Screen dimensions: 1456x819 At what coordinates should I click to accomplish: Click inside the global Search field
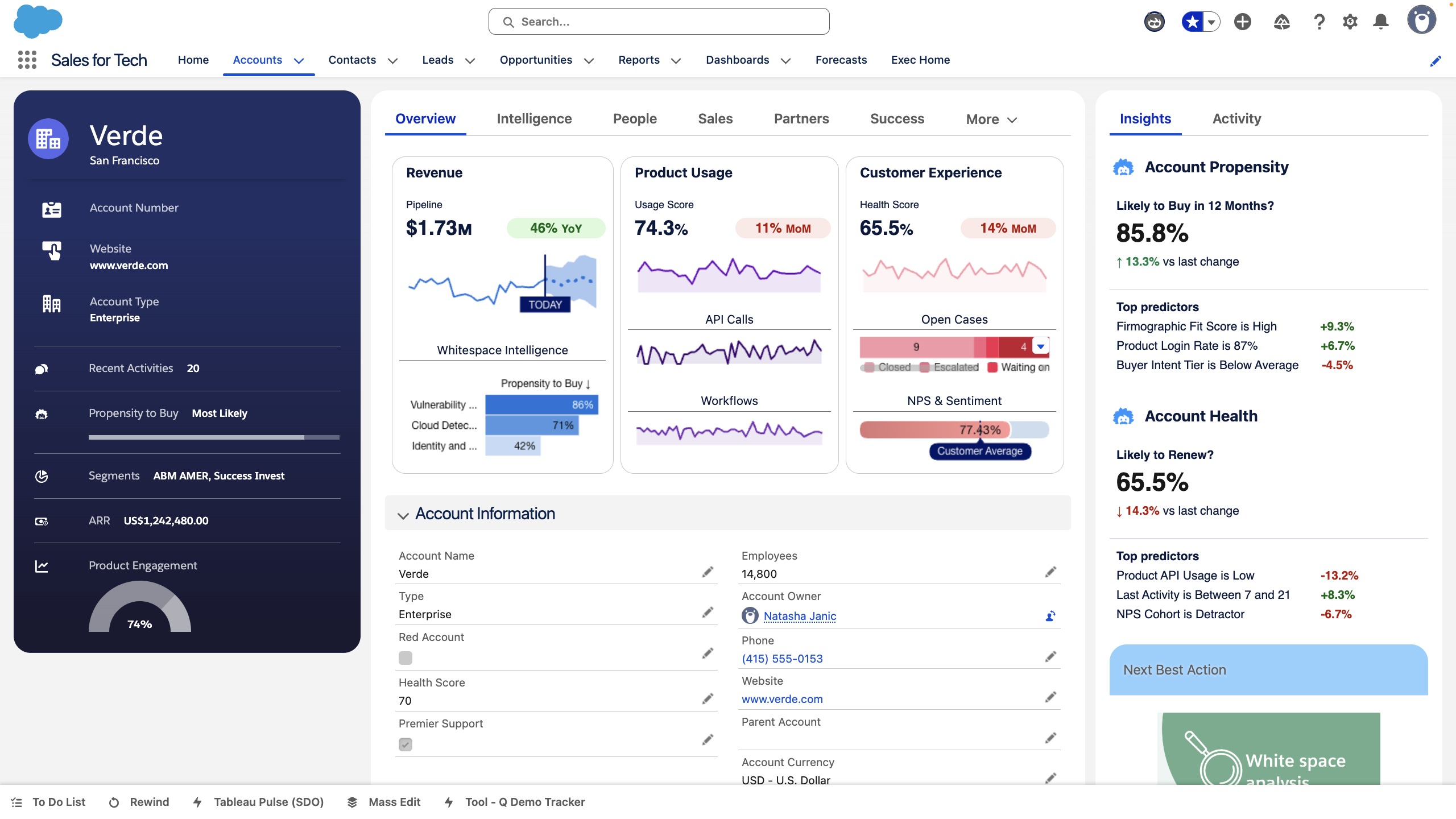tap(658, 21)
